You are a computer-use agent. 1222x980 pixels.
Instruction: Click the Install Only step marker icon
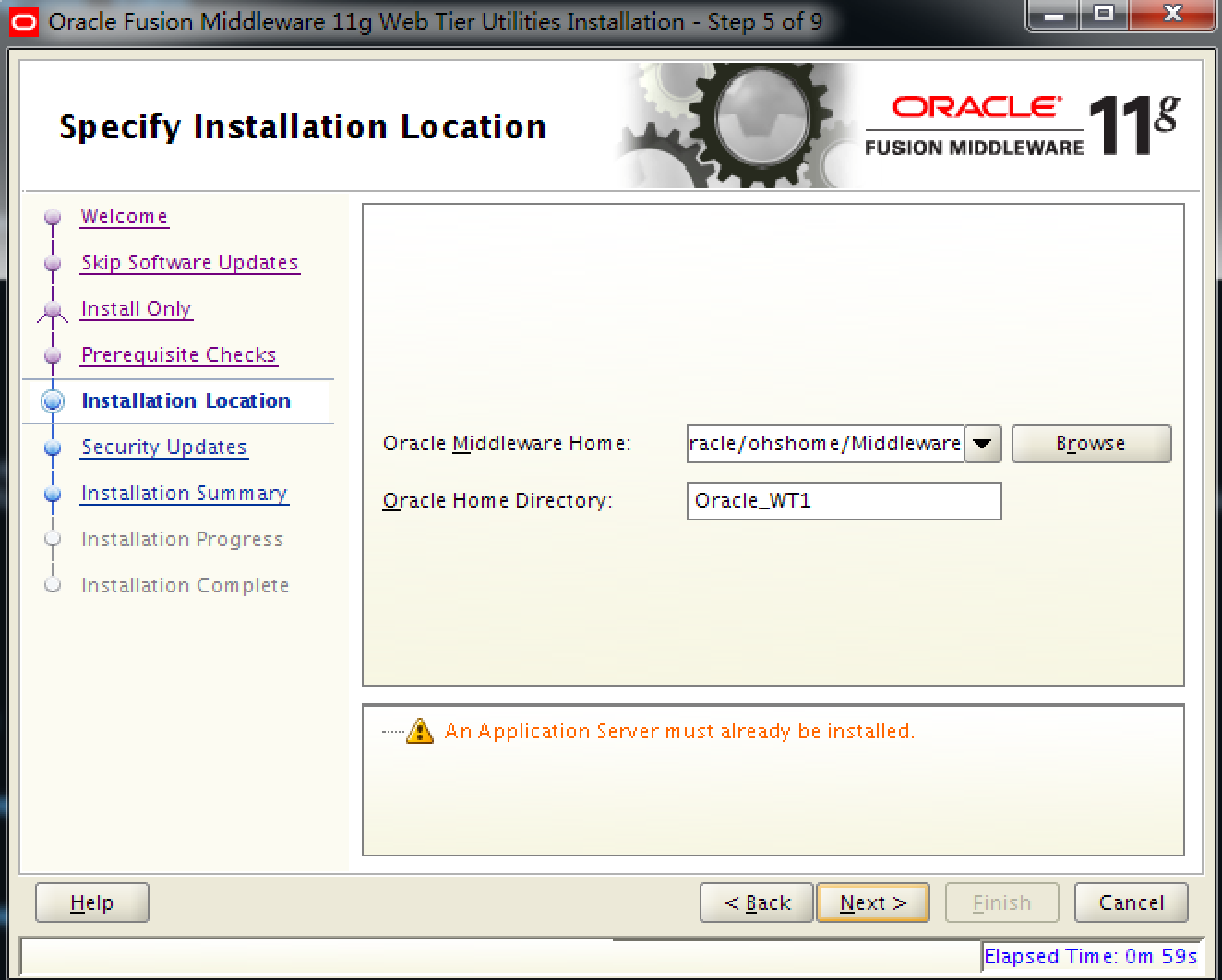click(53, 310)
